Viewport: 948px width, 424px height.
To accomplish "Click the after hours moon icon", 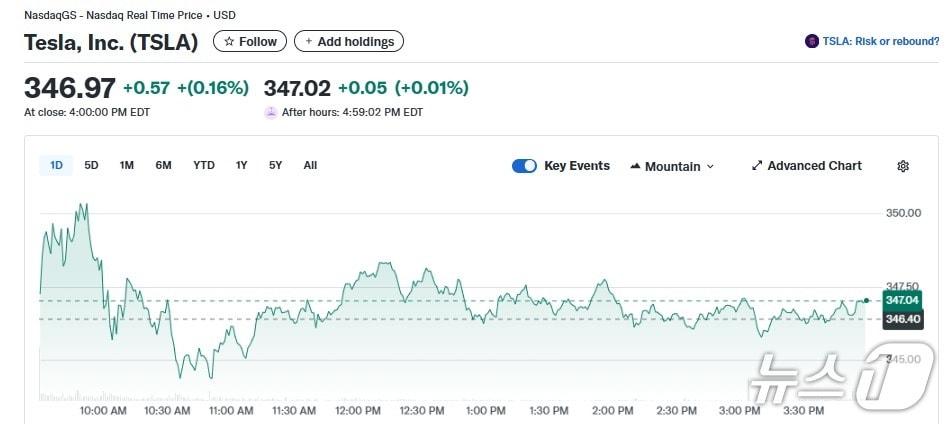I will pos(270,113).
